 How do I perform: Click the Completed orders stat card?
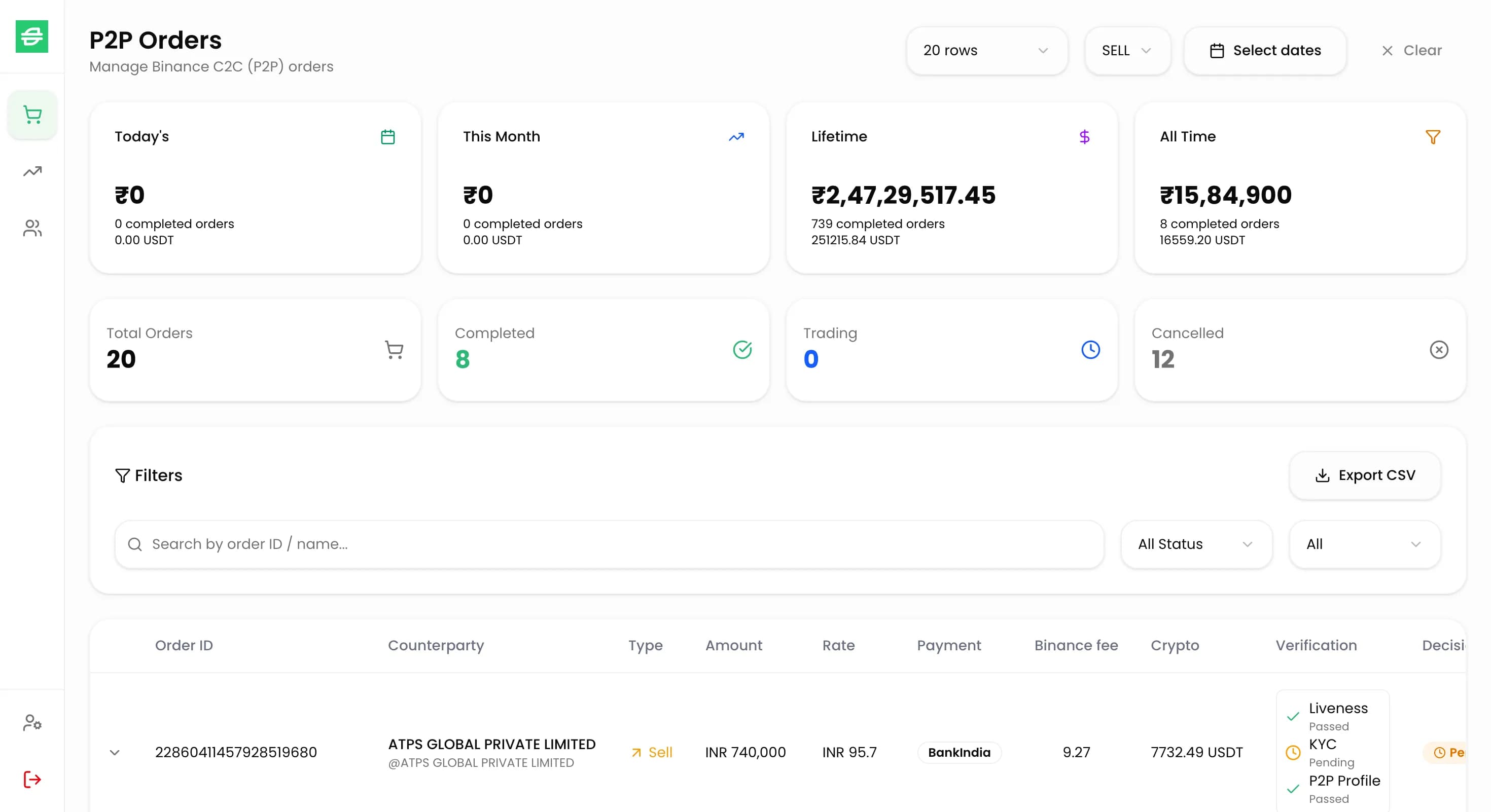602,349
